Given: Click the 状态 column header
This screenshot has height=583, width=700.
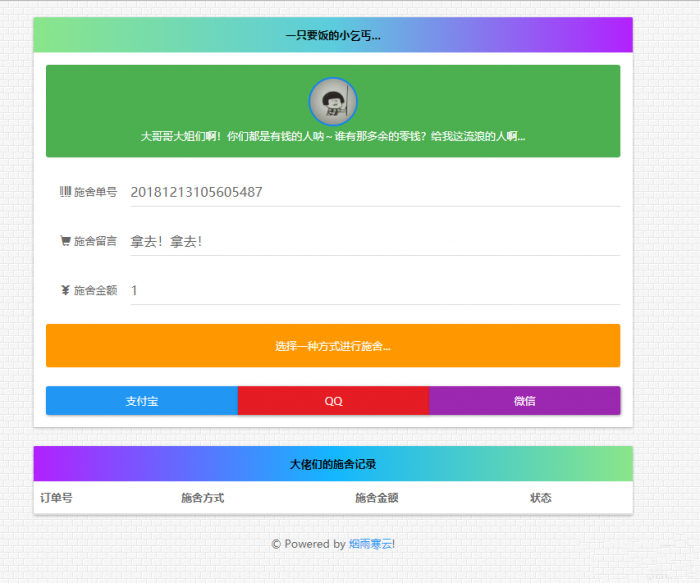Looking at the screenshot, I should 540,498.
